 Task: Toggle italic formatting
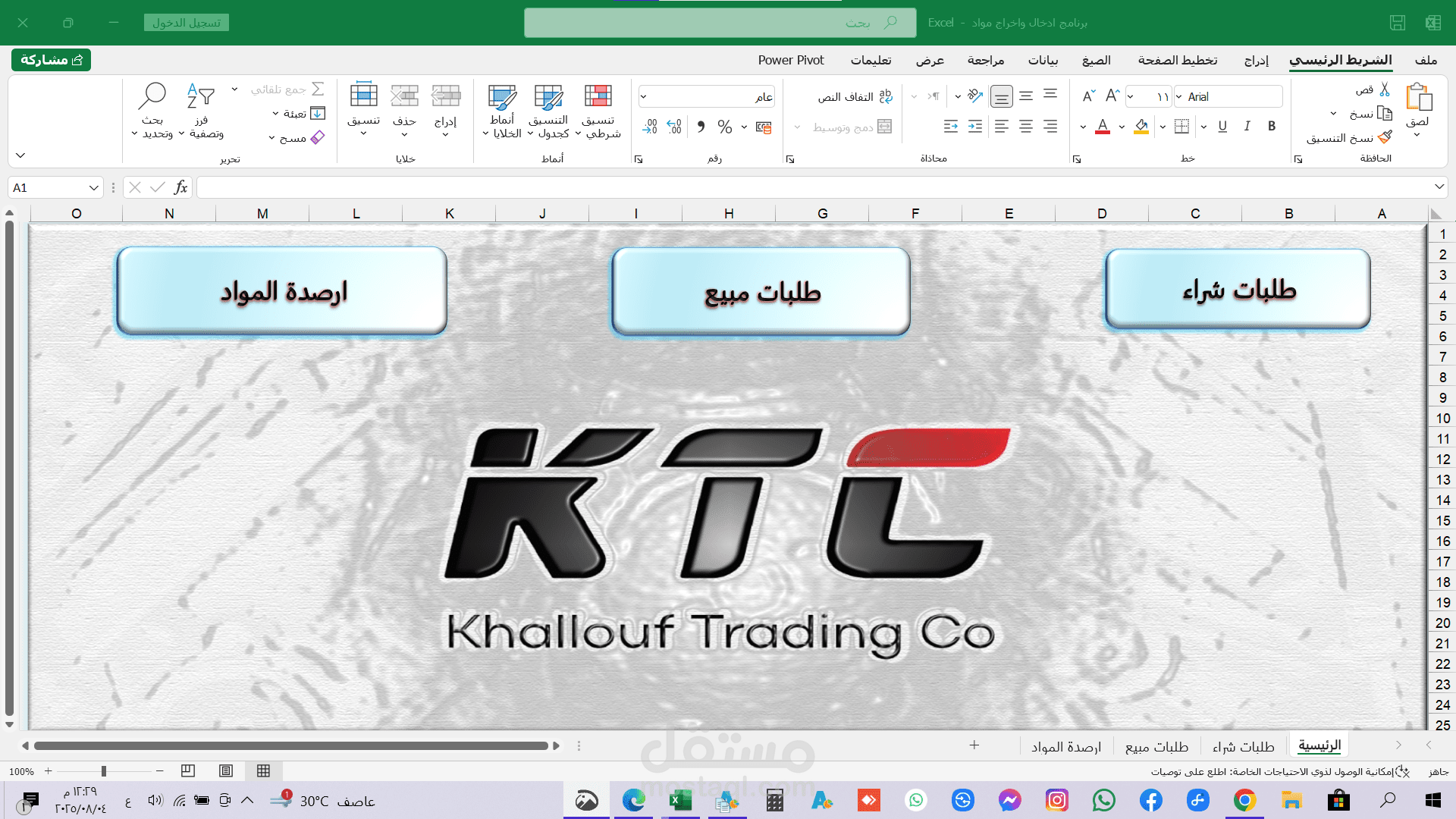click(x=1247, y=127)
